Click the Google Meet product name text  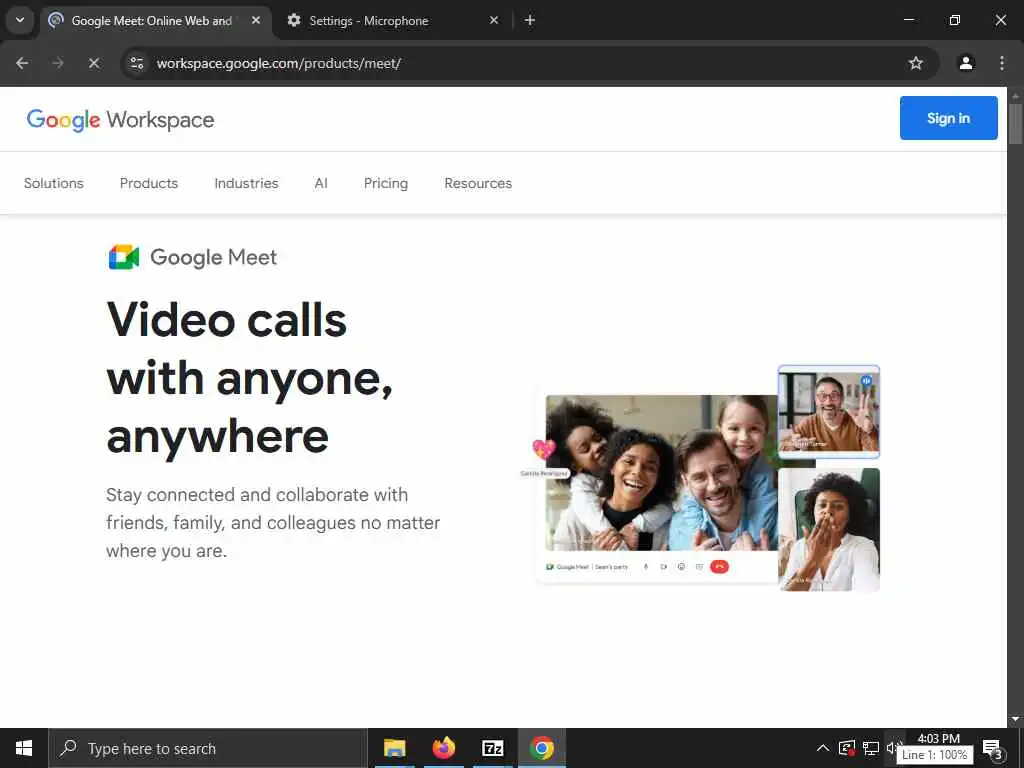click(x=214, y=257)
